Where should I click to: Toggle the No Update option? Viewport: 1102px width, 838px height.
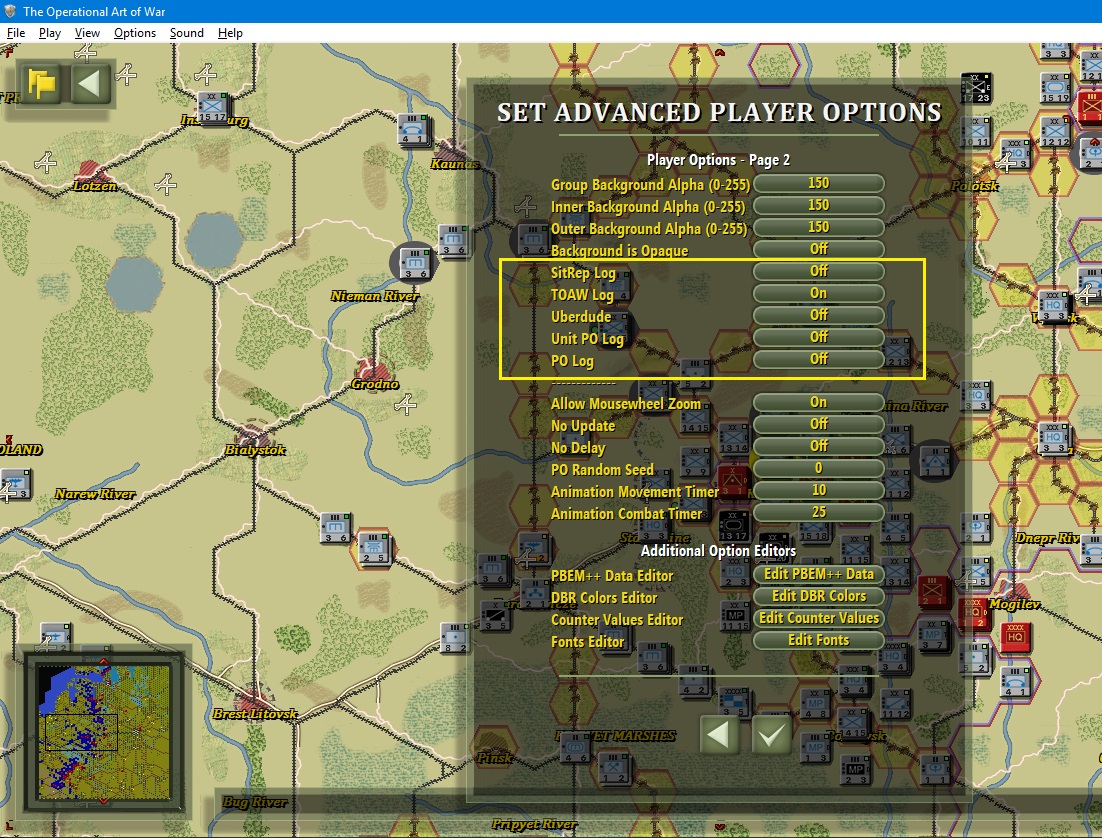[818, 424]
